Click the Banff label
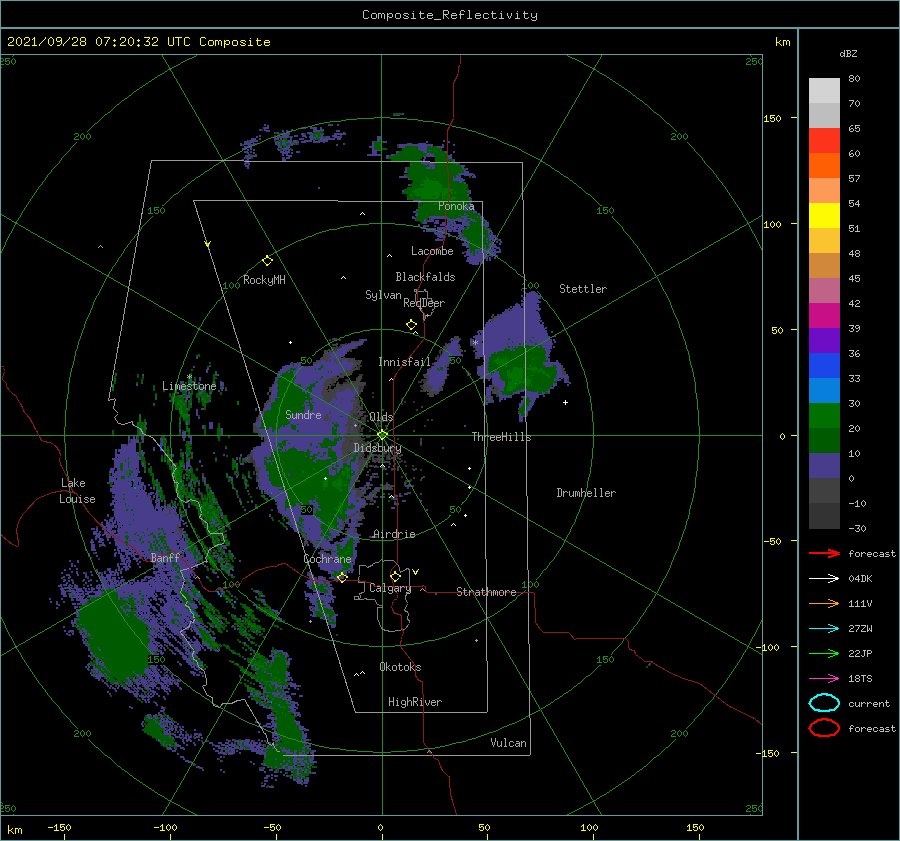 coord(165,557)
